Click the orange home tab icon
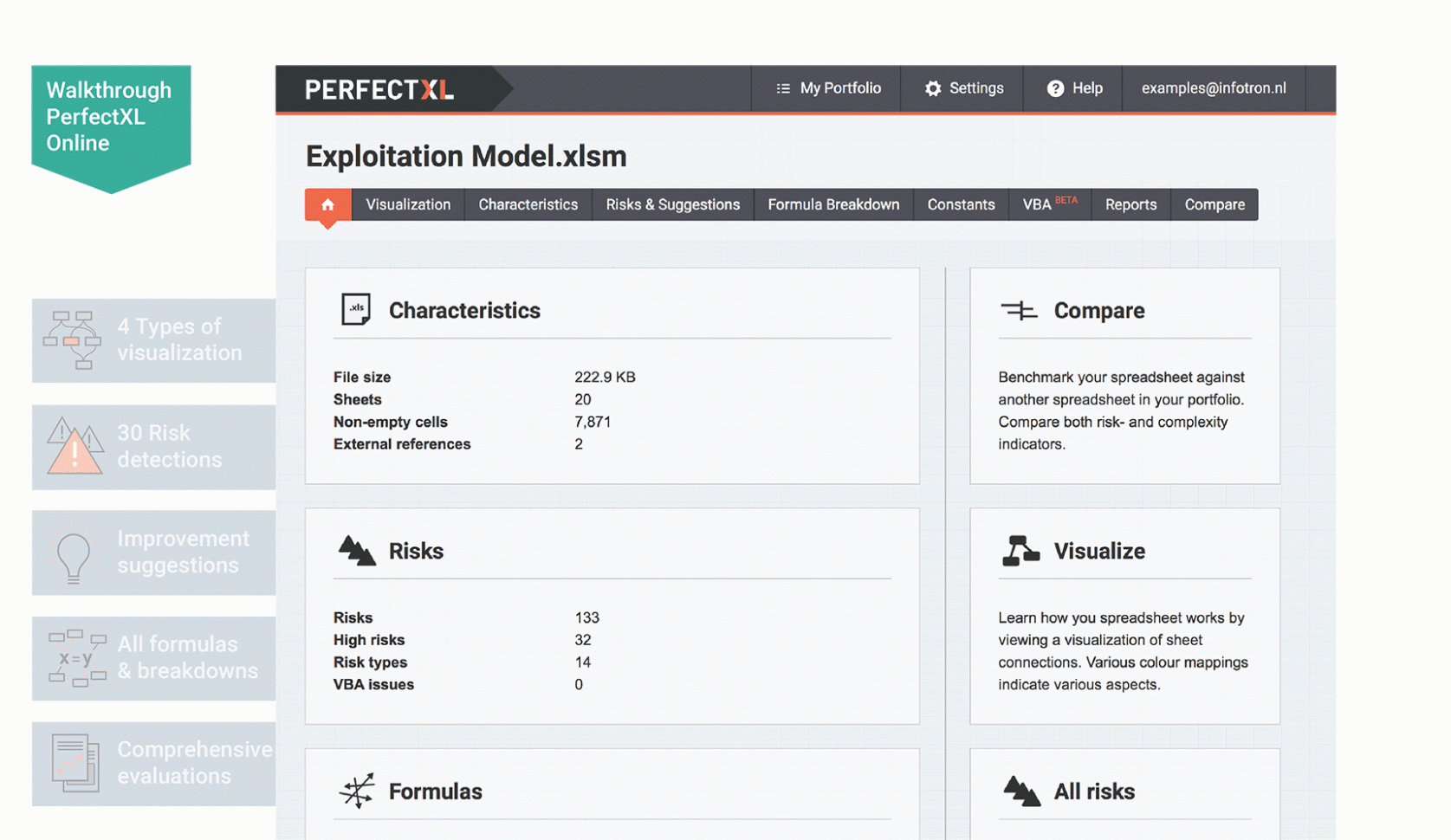Viewport: 1451px width, 840px height. click(327, 205)
